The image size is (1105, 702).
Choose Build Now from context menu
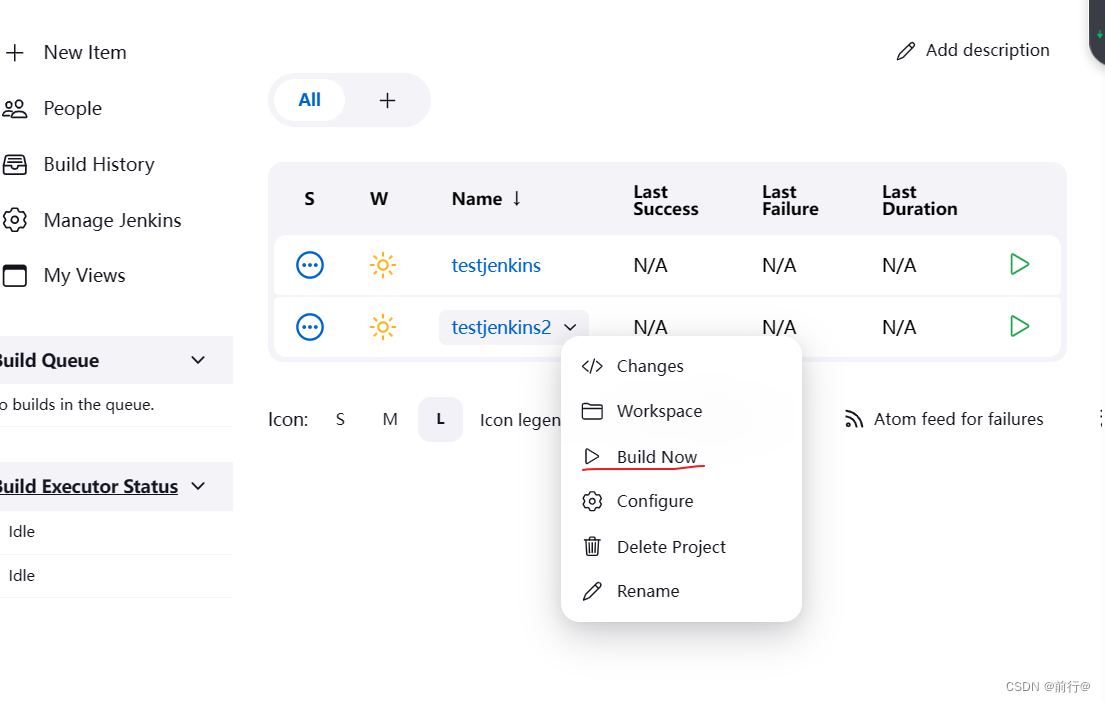coord(681,457)
